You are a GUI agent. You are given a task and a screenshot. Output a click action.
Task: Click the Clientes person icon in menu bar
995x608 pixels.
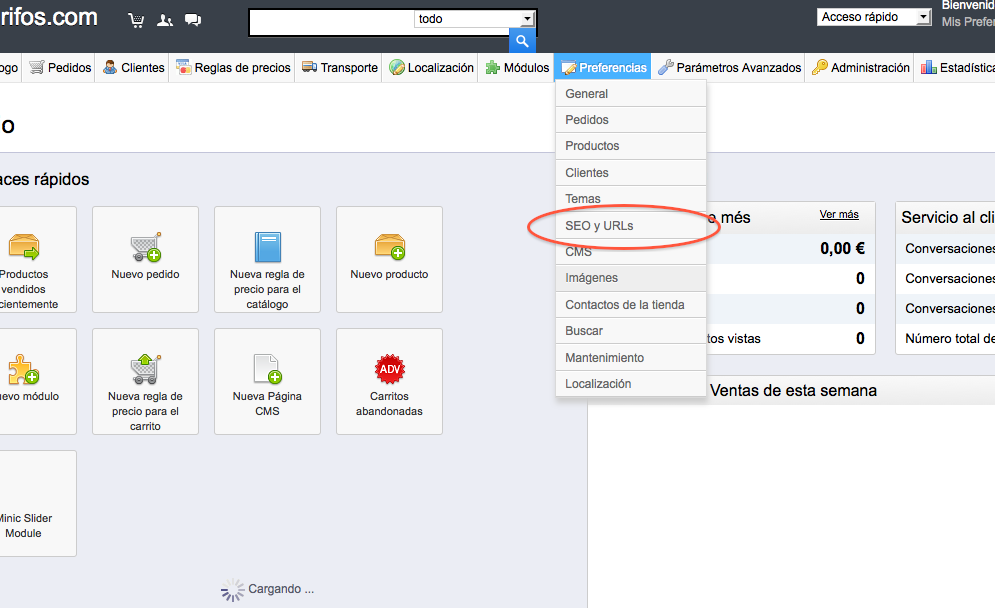tap(110, 67)
